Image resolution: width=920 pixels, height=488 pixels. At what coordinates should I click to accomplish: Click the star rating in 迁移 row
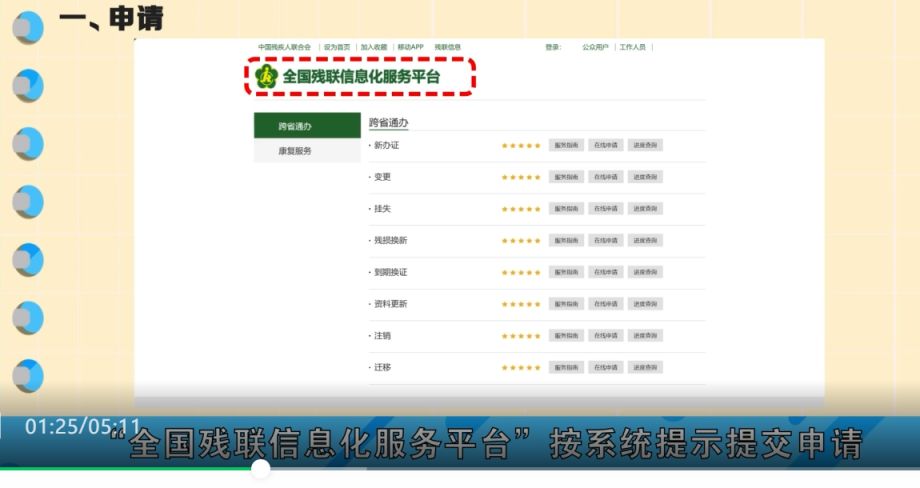click(x=521, y=368)
